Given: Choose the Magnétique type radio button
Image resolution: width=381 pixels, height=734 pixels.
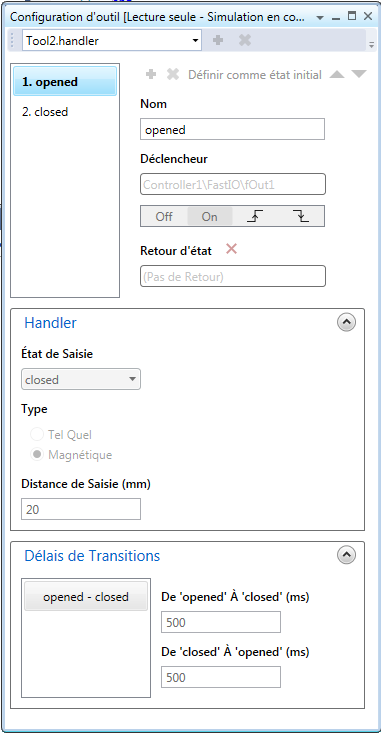Looking at the screenshot, I should (x=37, y=455).
